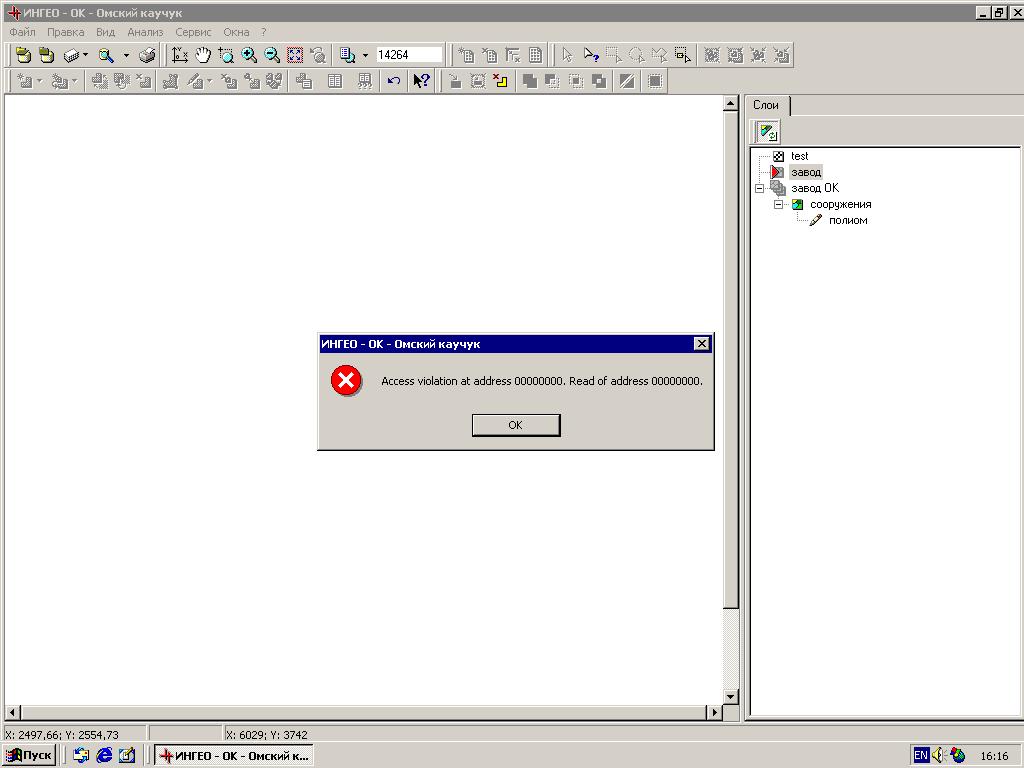The image size is (1024, 768).
Task: Click the Internet Explorer quick launch icon
Action: click(104, 756)
